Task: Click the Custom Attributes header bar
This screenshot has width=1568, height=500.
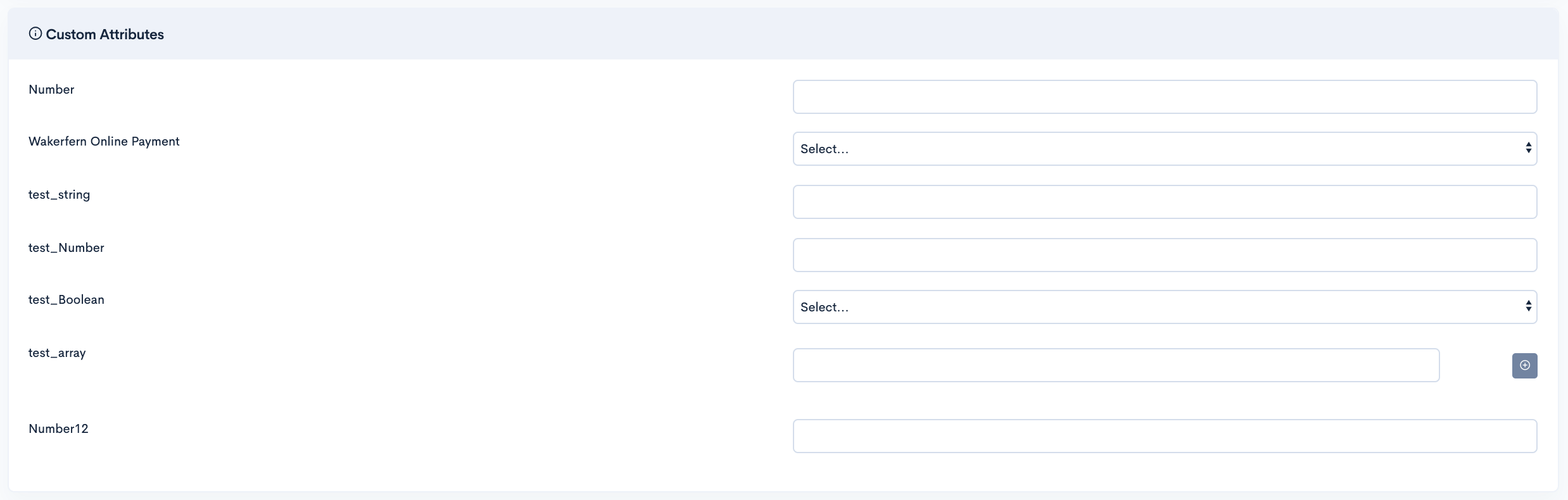Action: point(783,34)
